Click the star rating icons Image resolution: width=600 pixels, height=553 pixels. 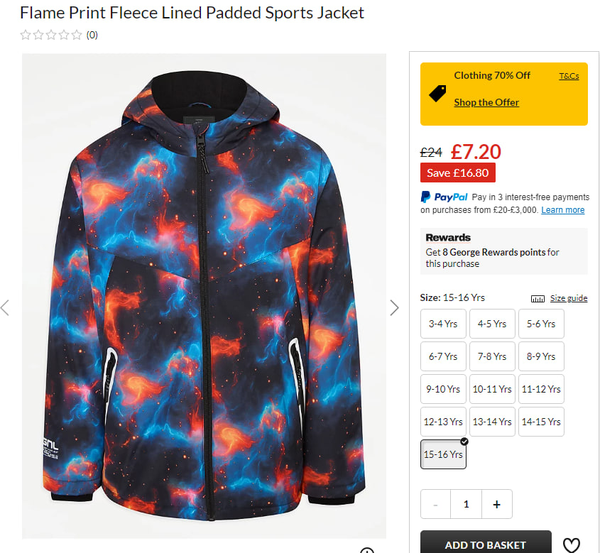click(x=51, y=35)
